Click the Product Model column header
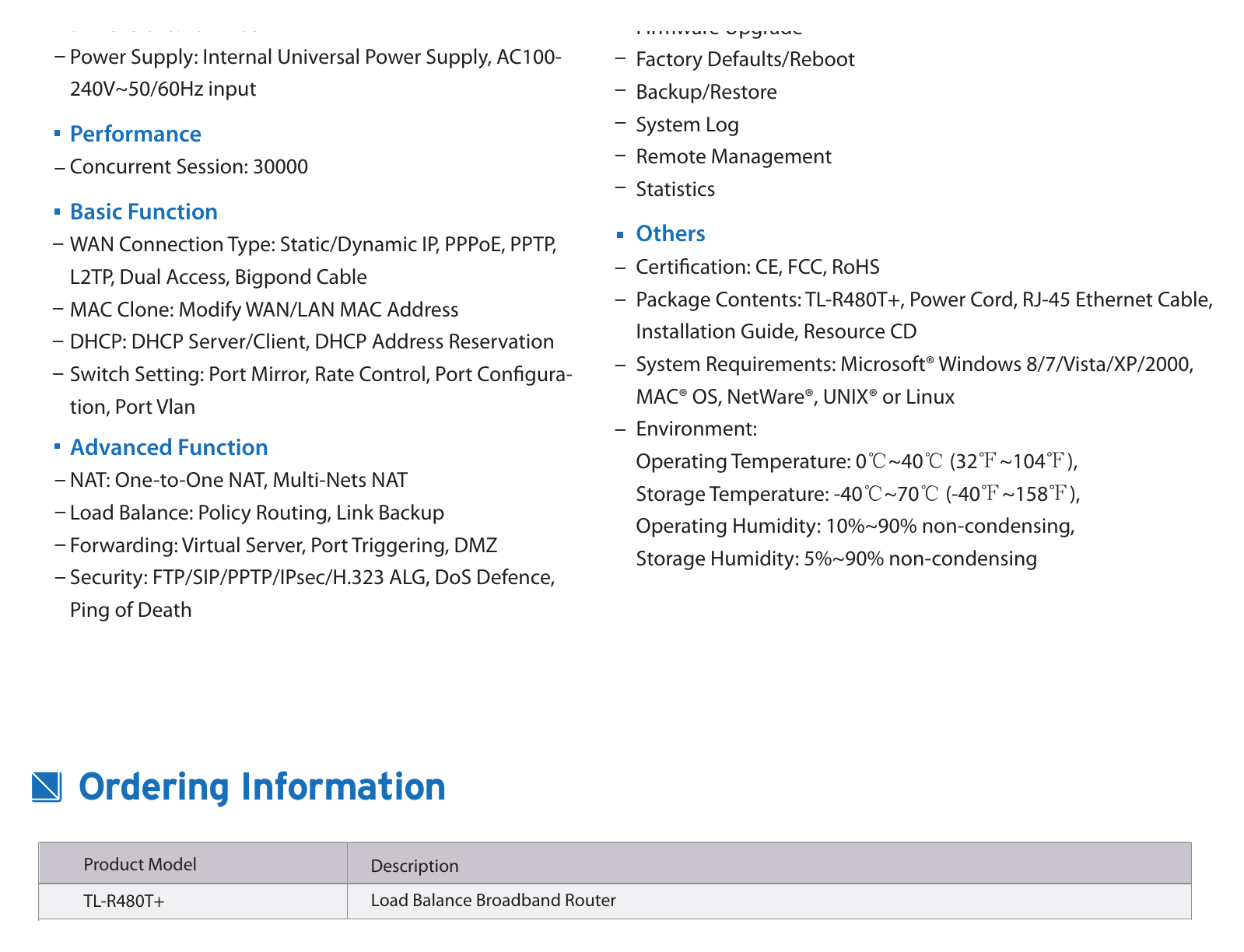 coord(140,864)
